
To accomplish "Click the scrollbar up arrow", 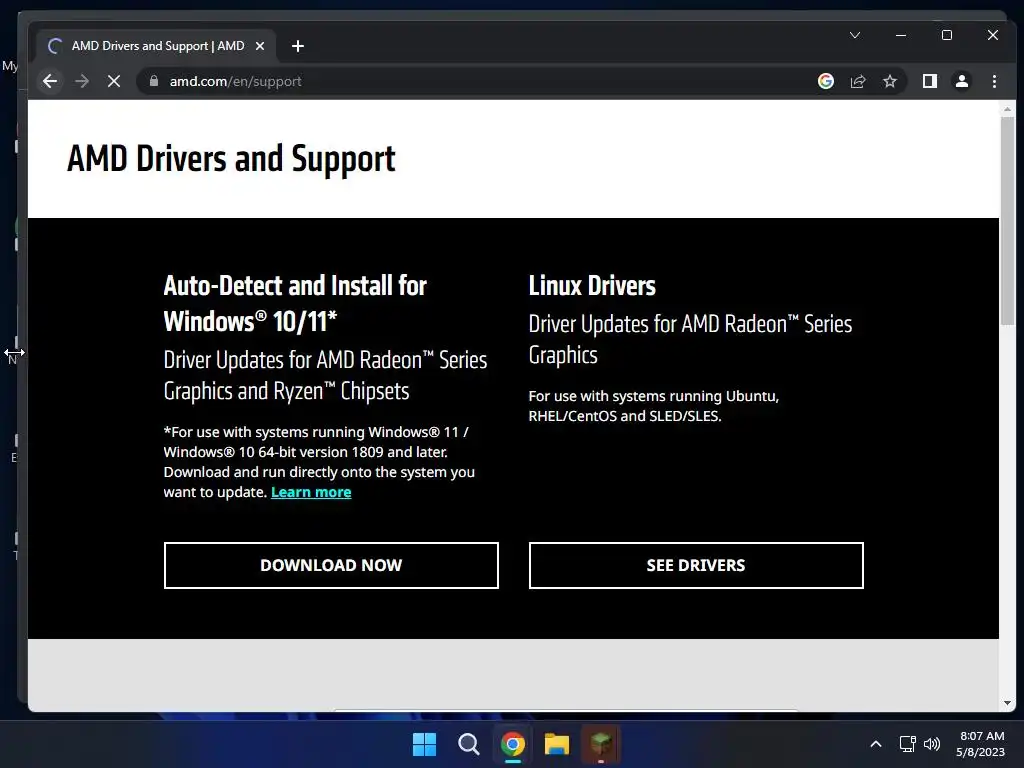I will coord(1007,109).
